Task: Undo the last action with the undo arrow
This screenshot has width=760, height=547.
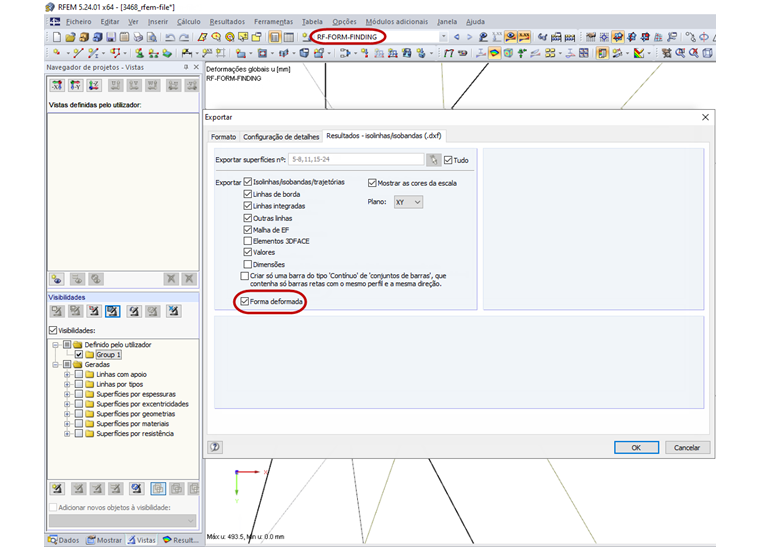Action: [x=170, y=37]
